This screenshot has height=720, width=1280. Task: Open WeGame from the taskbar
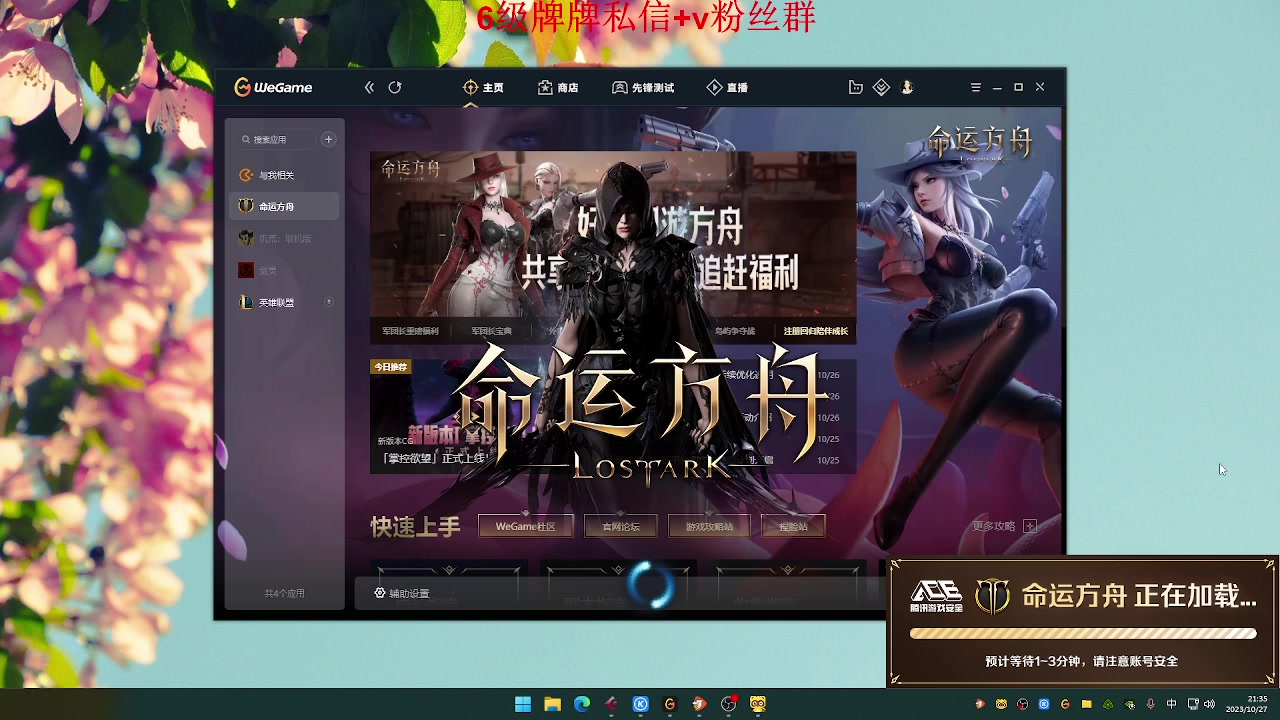point(670,704)
